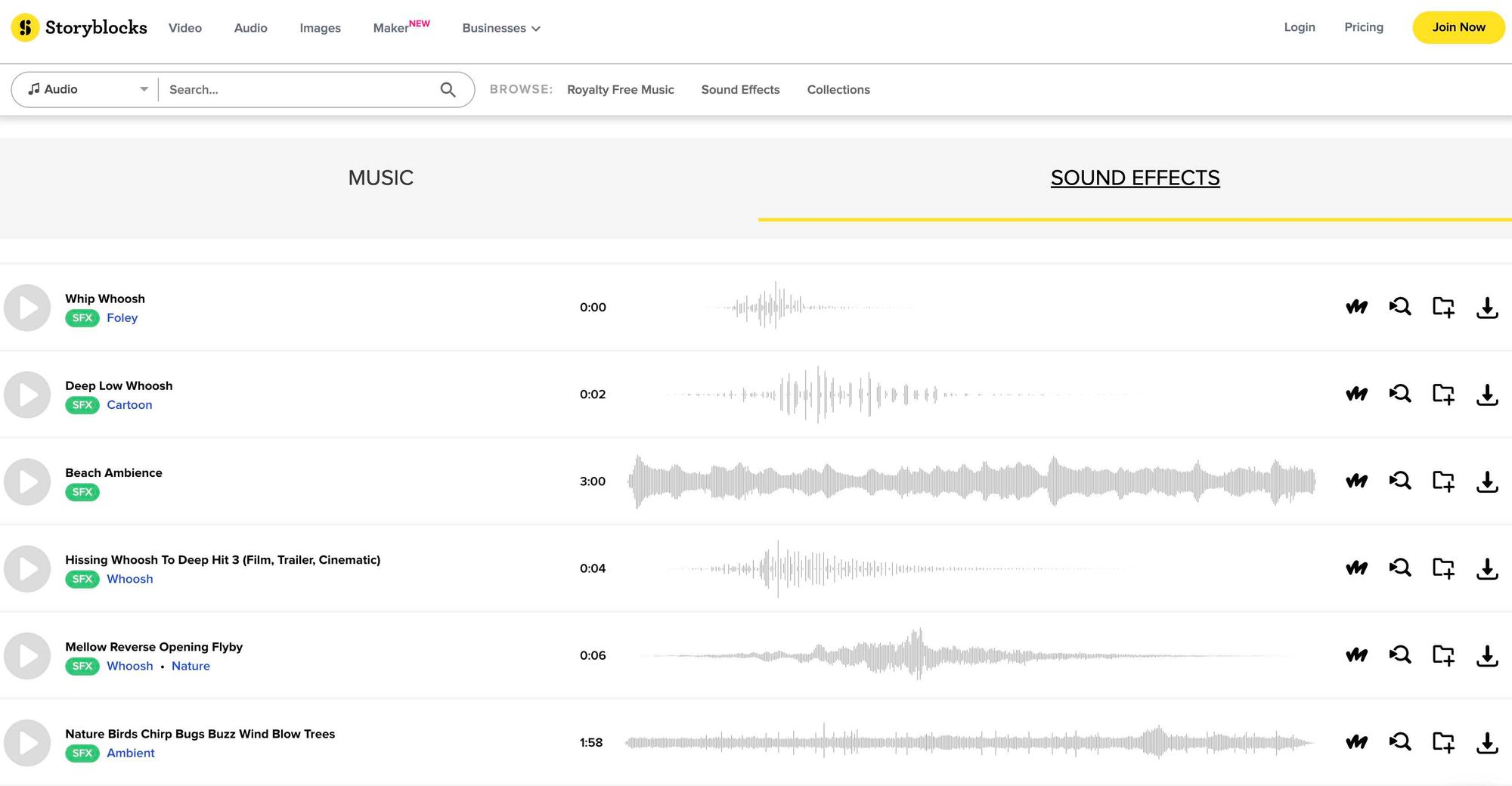Download the Deep Low Whoosh sound
Viewport: 1512px width, 786px height.
(x=1487, y=394)
